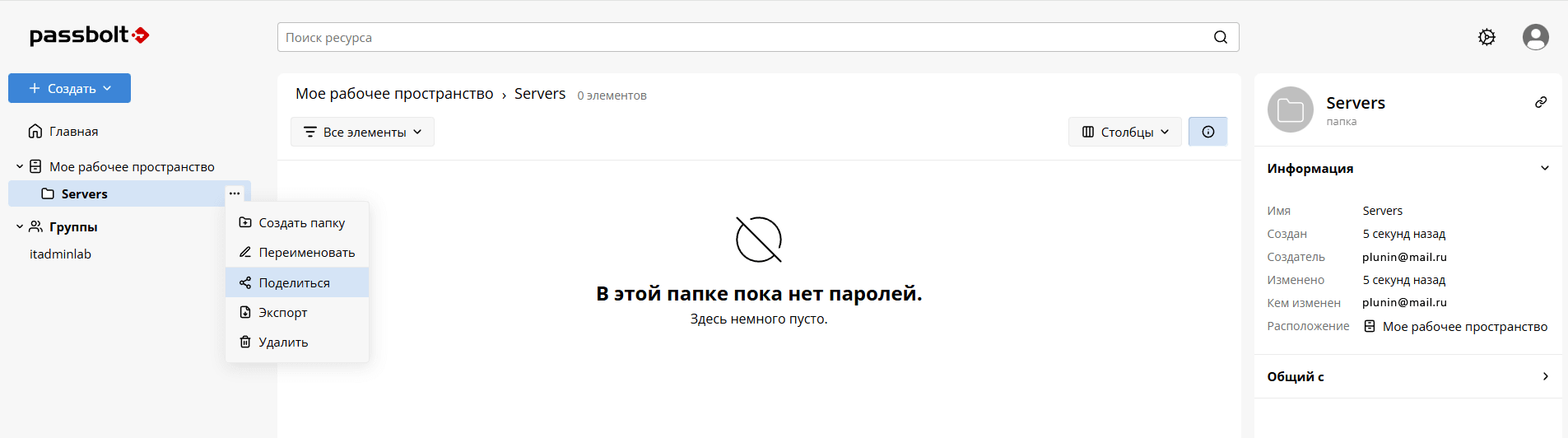Viewport: 1568px width, 438px height.
Task: Collapse the Информация section
Action: [x=1544, y=168]
